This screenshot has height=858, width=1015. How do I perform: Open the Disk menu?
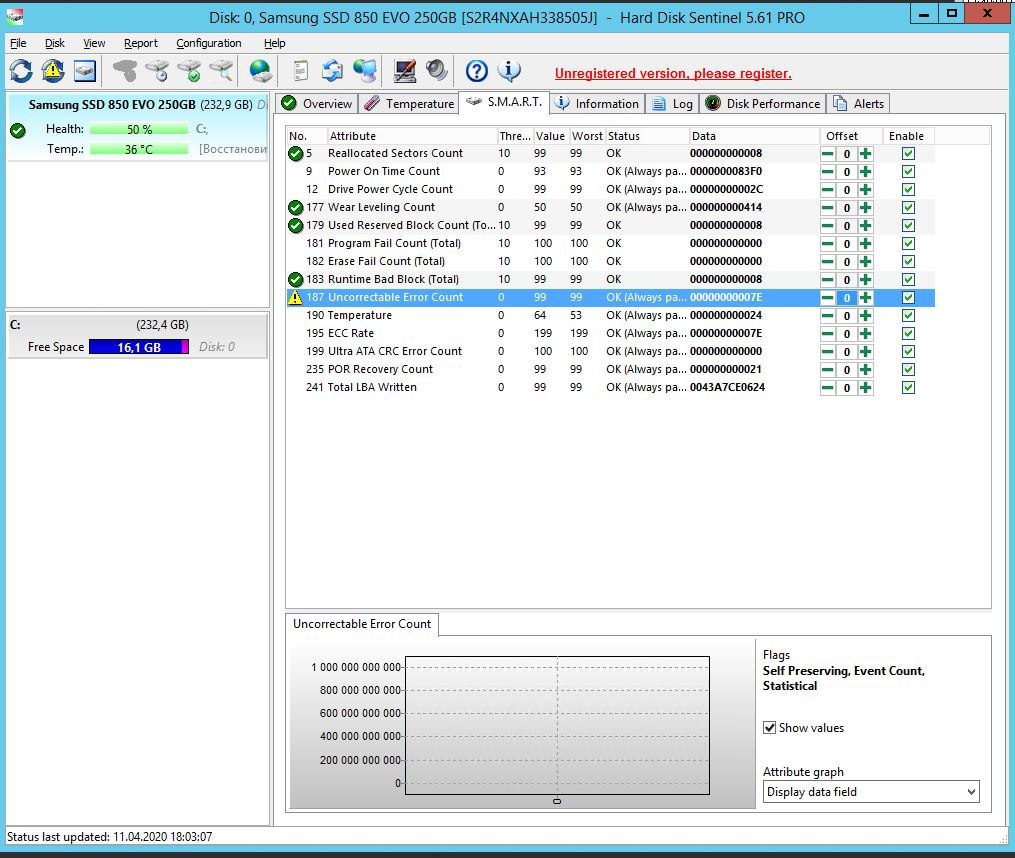tap(54, 43)
